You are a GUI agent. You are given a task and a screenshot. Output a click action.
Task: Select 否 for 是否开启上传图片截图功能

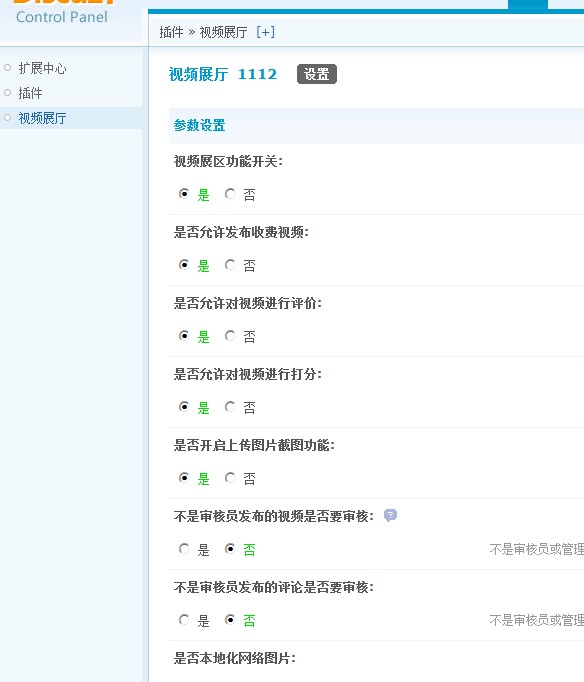(230, 478)
